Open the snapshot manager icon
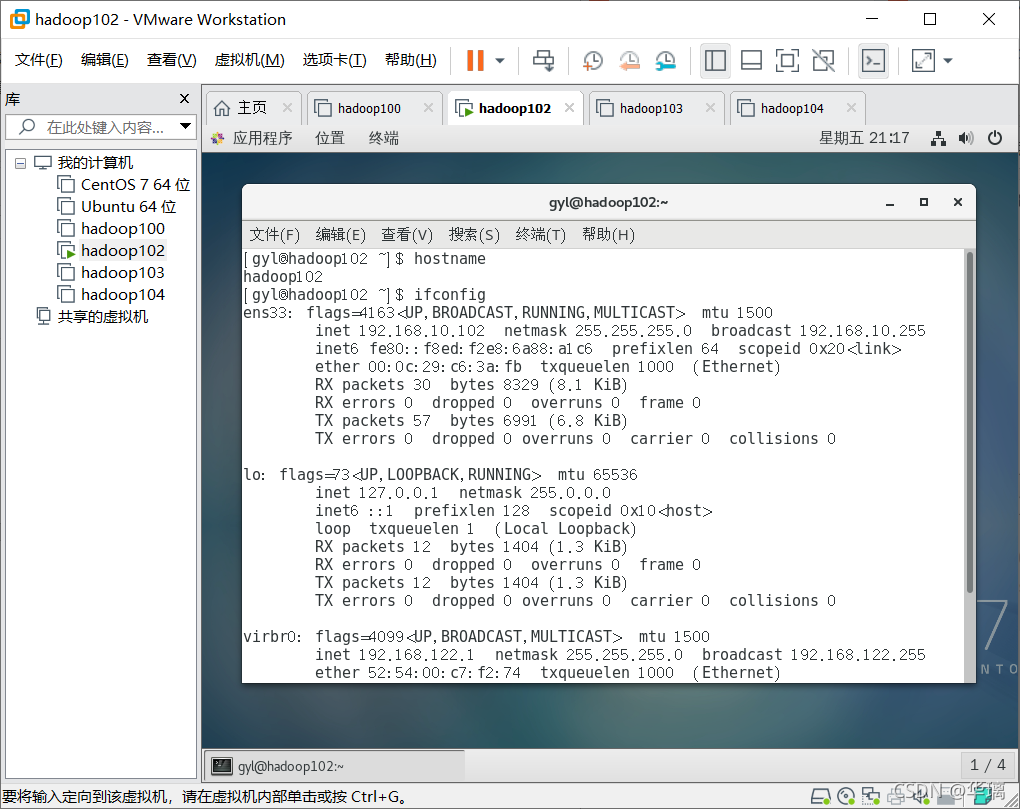The image size is (1020, 809). tap(665, 60)
